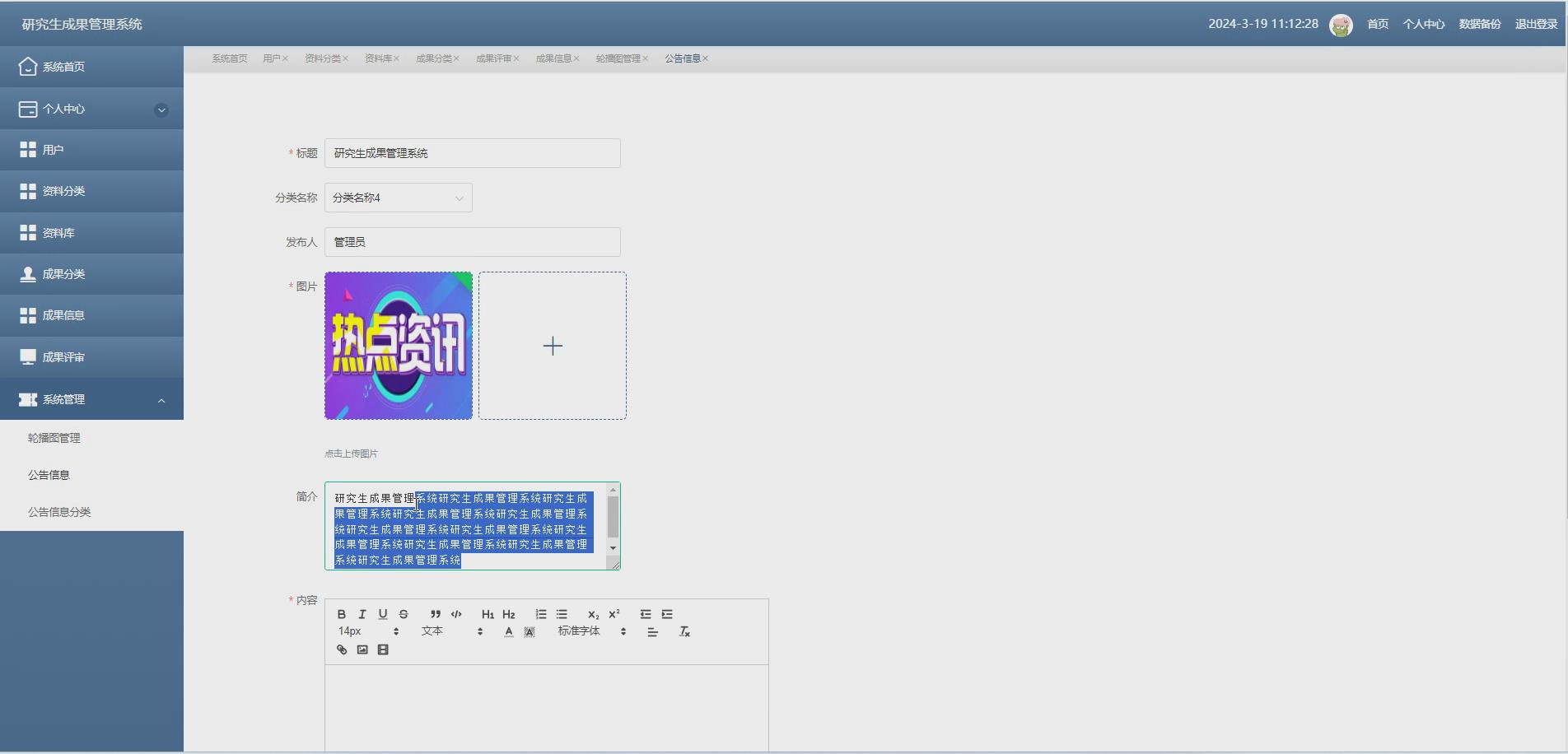Apply underline formatting in the editor
1568x754 pixels.
(383, 614)
